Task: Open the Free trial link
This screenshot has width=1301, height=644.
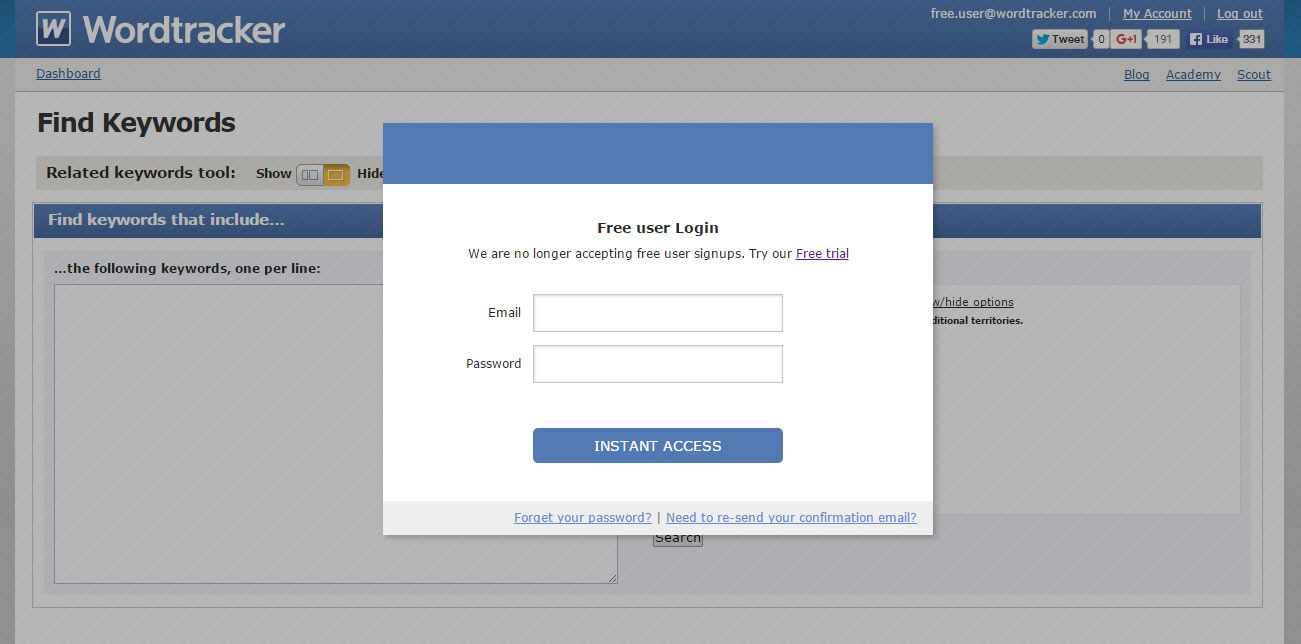Action: pyautogui.click(x=821, y=253)
